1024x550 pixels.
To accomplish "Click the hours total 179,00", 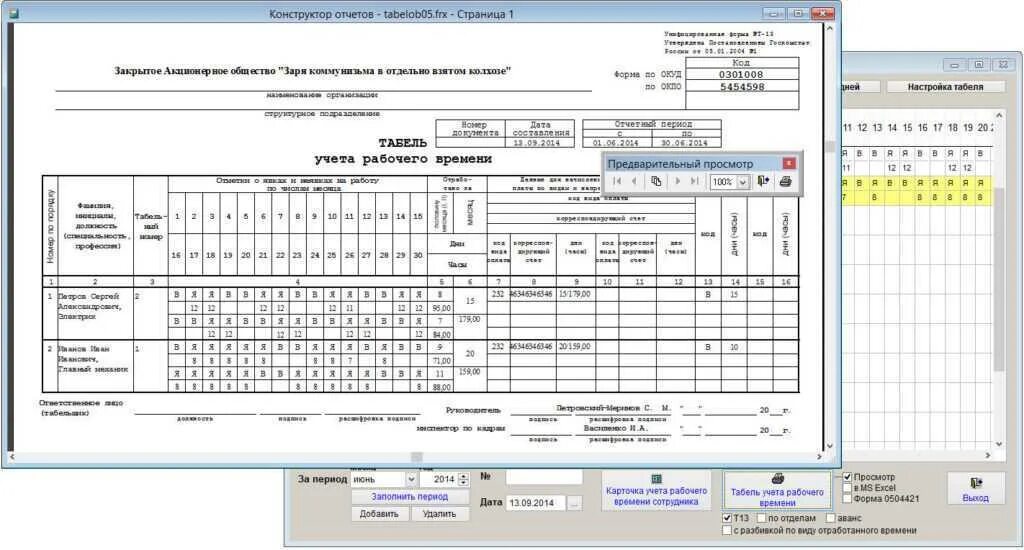I will tap(469, 319).
